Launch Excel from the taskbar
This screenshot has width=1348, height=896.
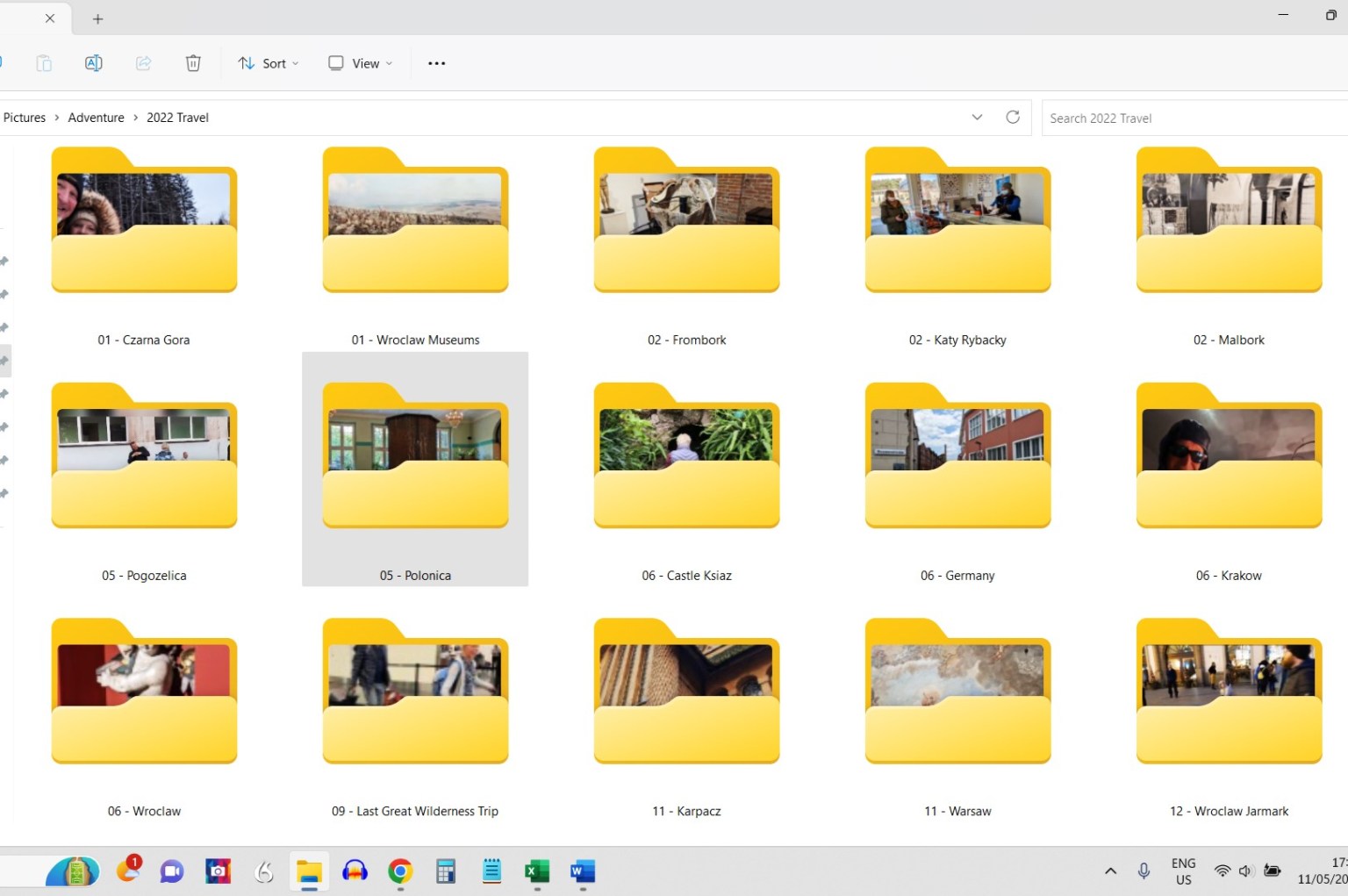pos(536,871)
